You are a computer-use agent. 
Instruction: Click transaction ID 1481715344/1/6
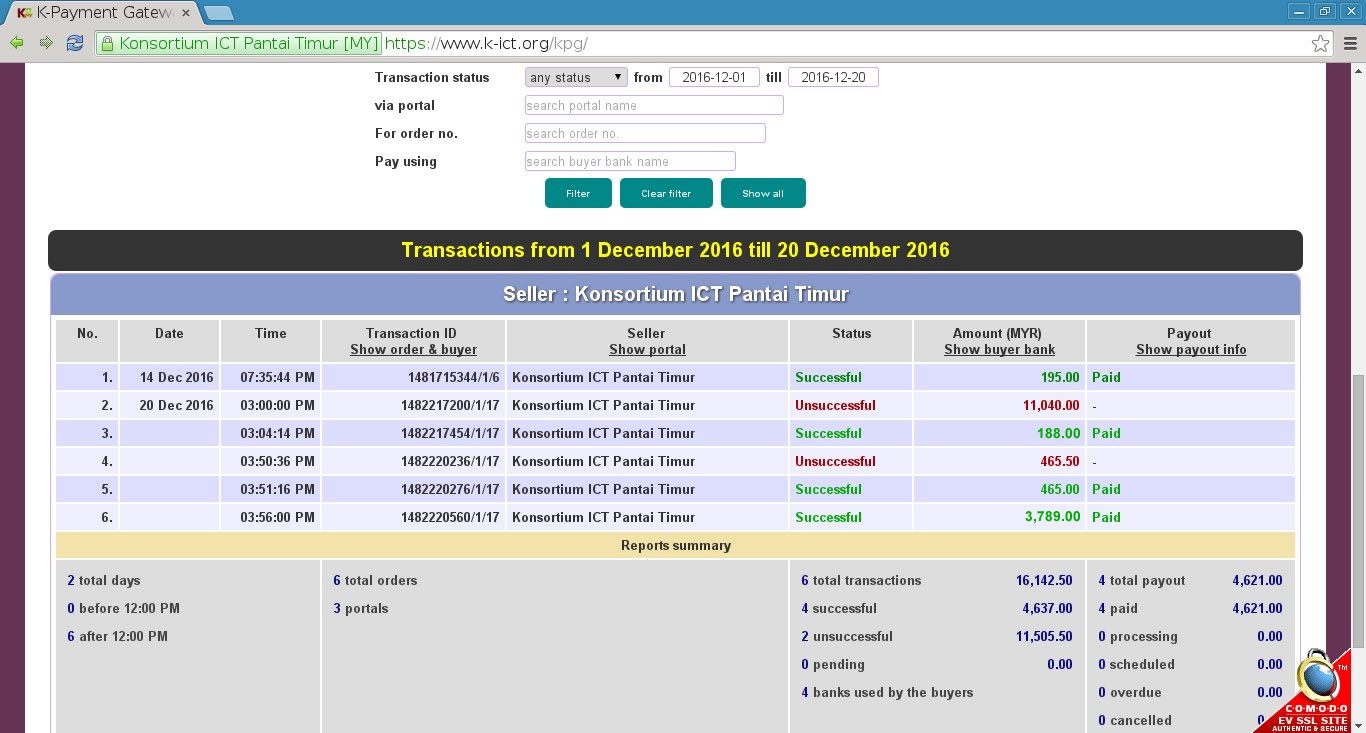tap(453, 377)
